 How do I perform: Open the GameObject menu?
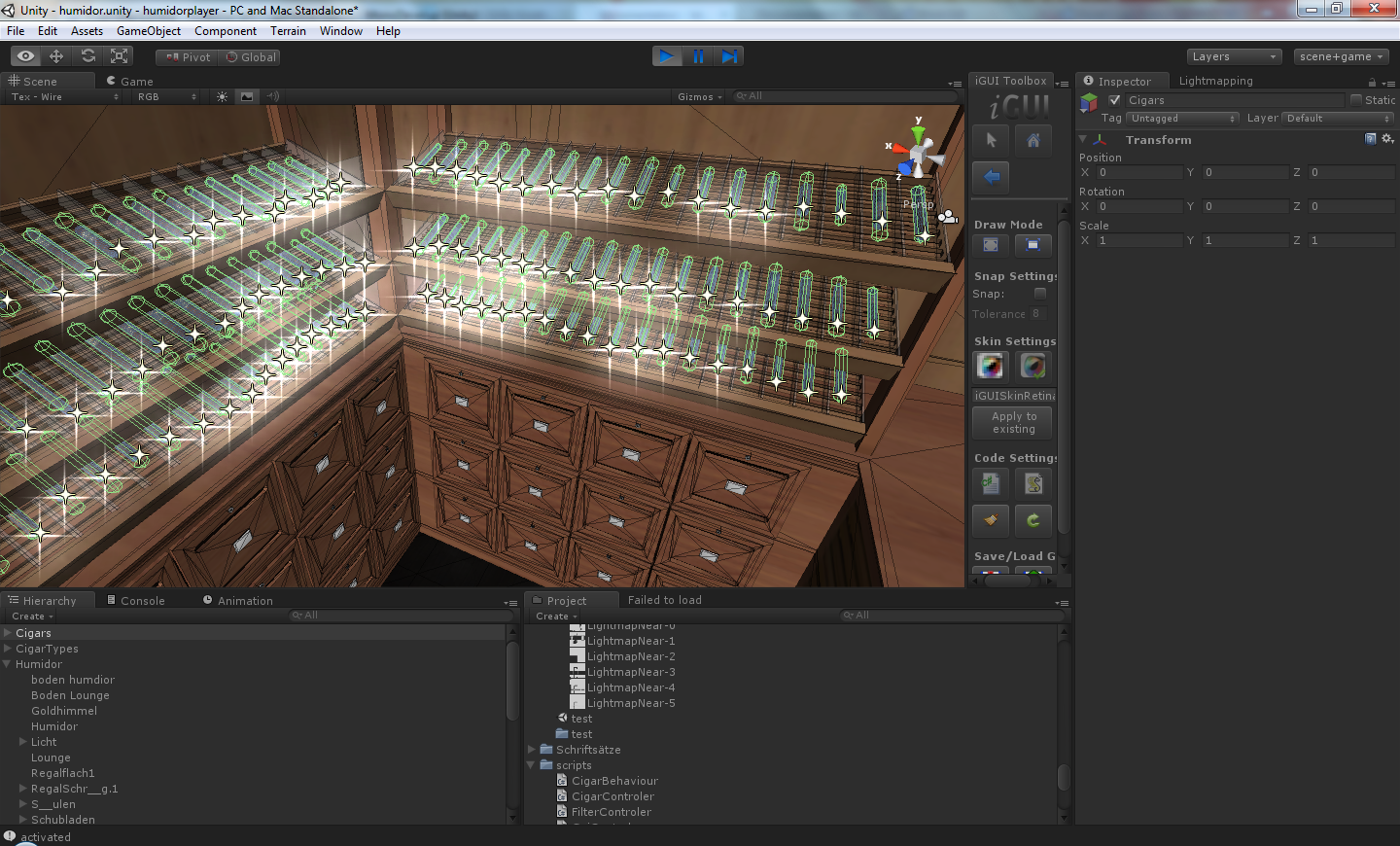(149, 31)
